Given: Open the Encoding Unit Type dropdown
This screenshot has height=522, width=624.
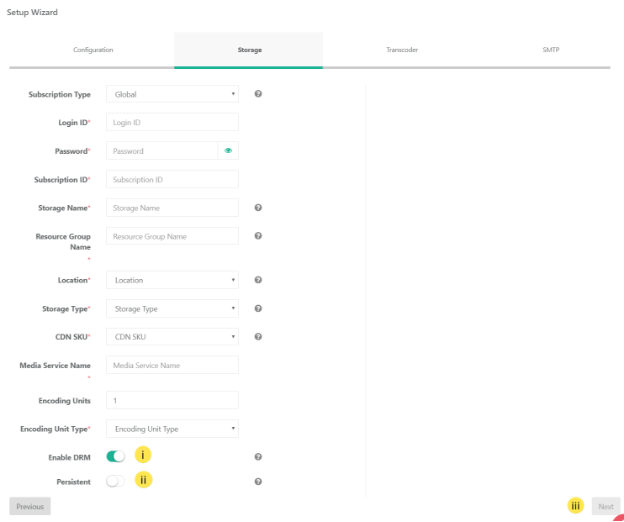Looking at the screenshot, I should [x=172, y=429].
